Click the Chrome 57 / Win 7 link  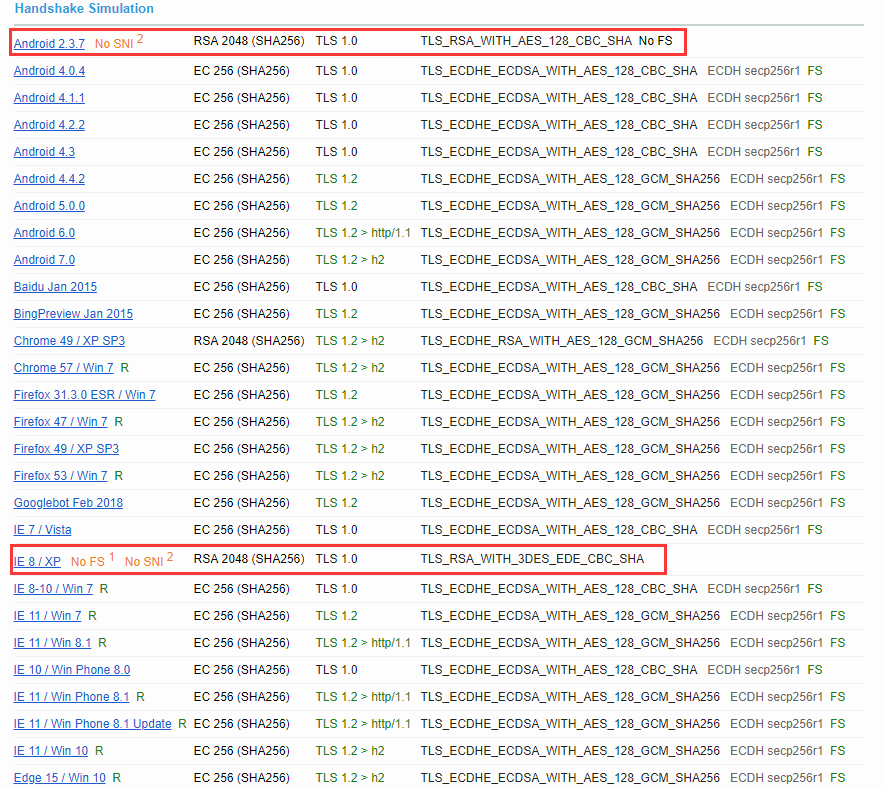pos(64,368)
